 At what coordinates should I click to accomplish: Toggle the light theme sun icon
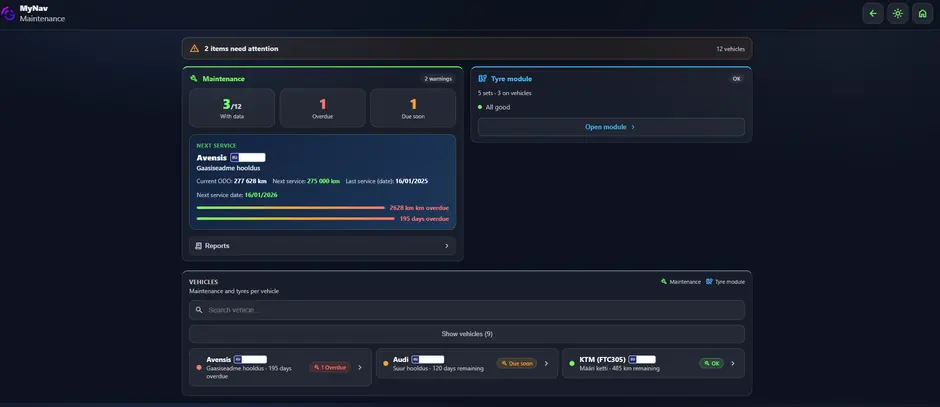(897, 13)
